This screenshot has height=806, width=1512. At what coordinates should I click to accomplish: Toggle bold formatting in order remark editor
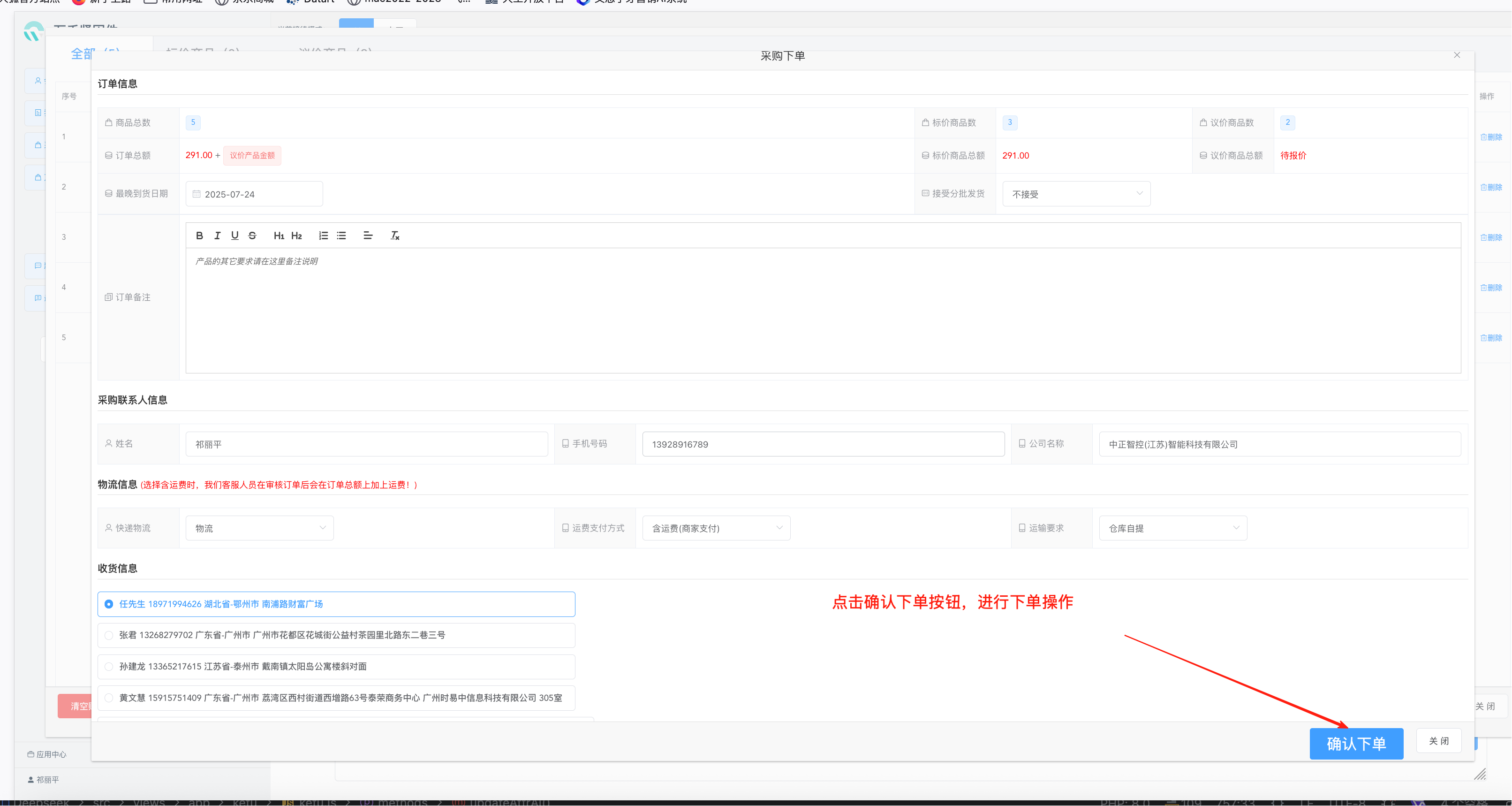pyautogui.click(x=200, y=236)
